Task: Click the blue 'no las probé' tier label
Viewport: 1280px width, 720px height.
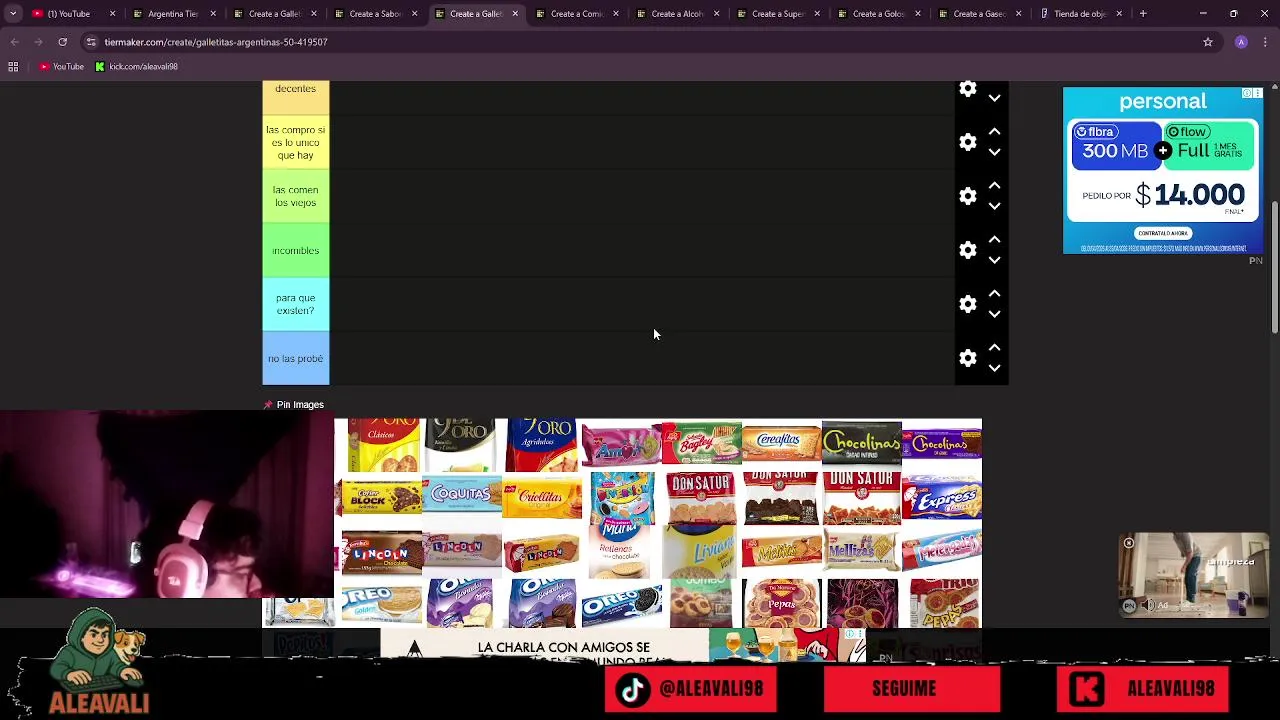Action: [x=296, y=358]
